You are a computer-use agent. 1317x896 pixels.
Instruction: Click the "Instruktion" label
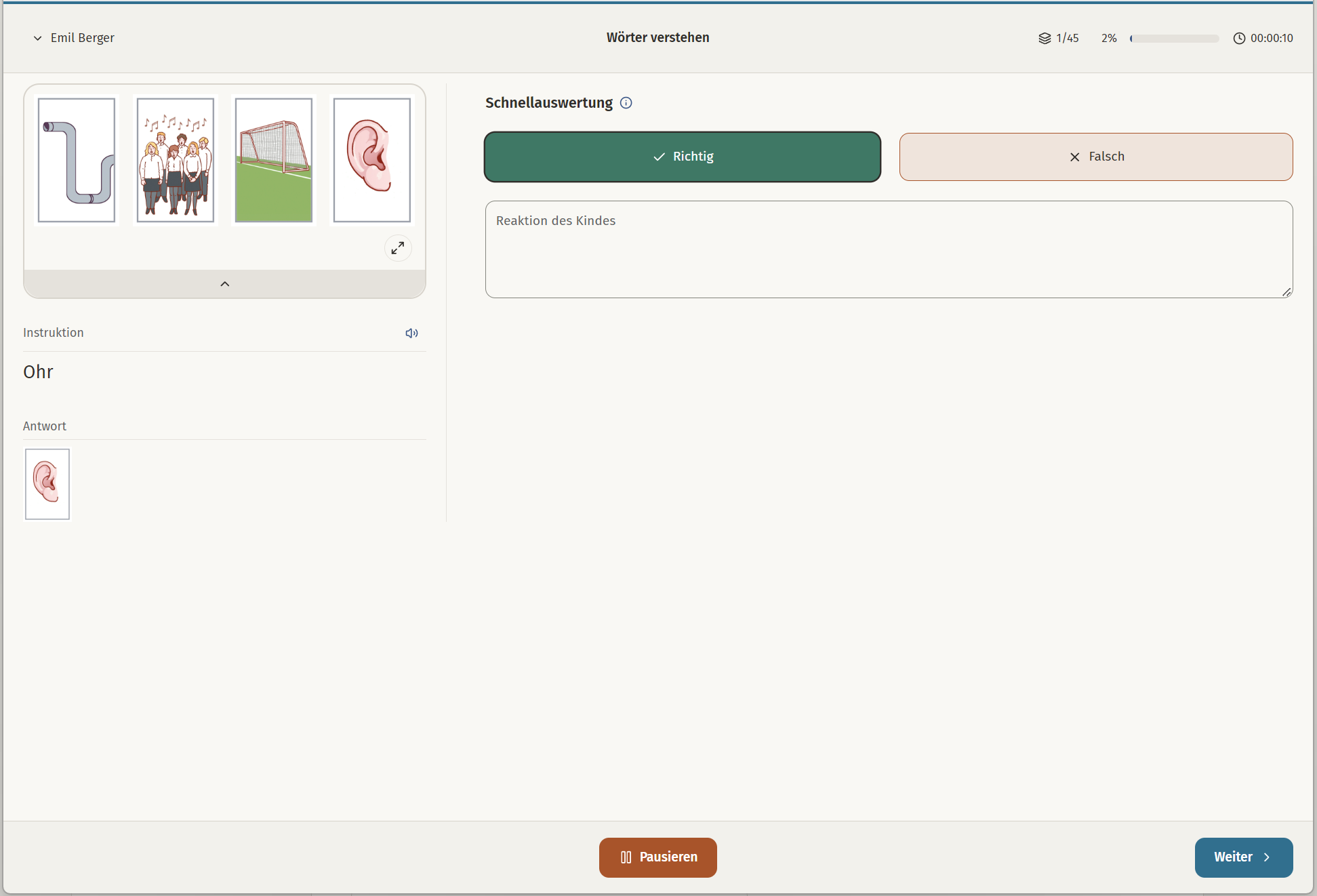click(x=54, y=333)
